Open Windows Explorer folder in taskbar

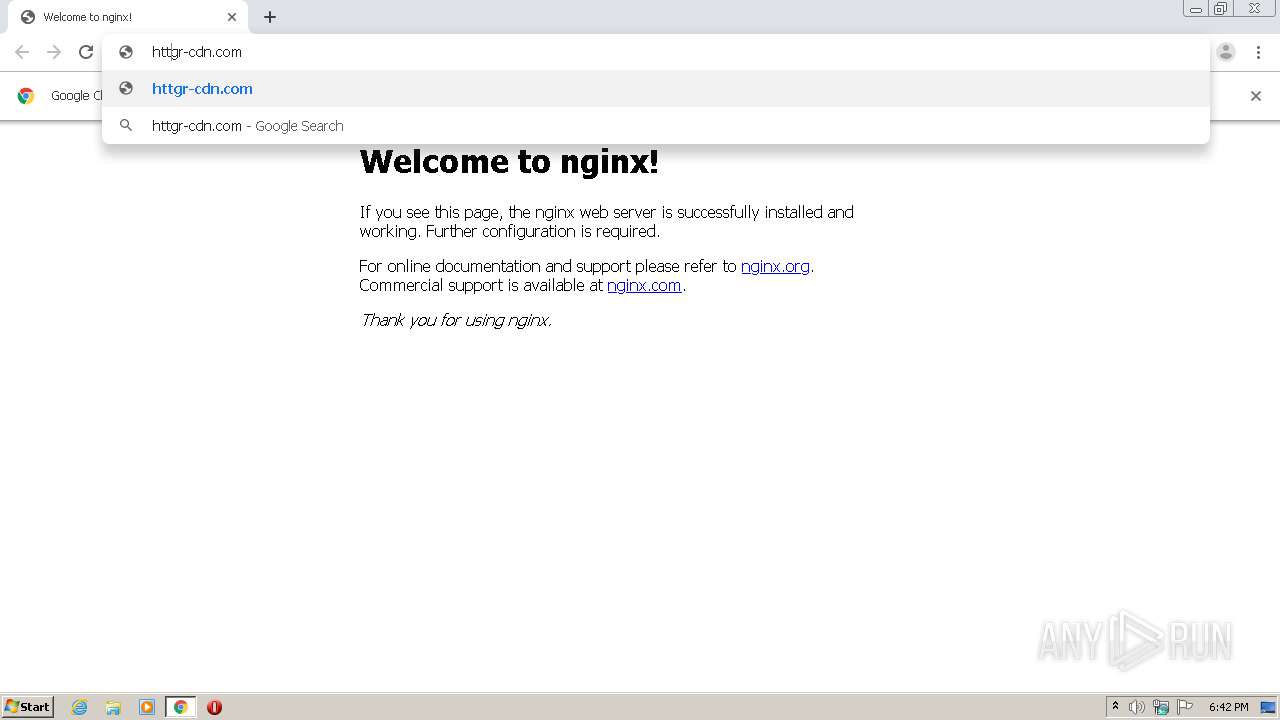[113, 707]
